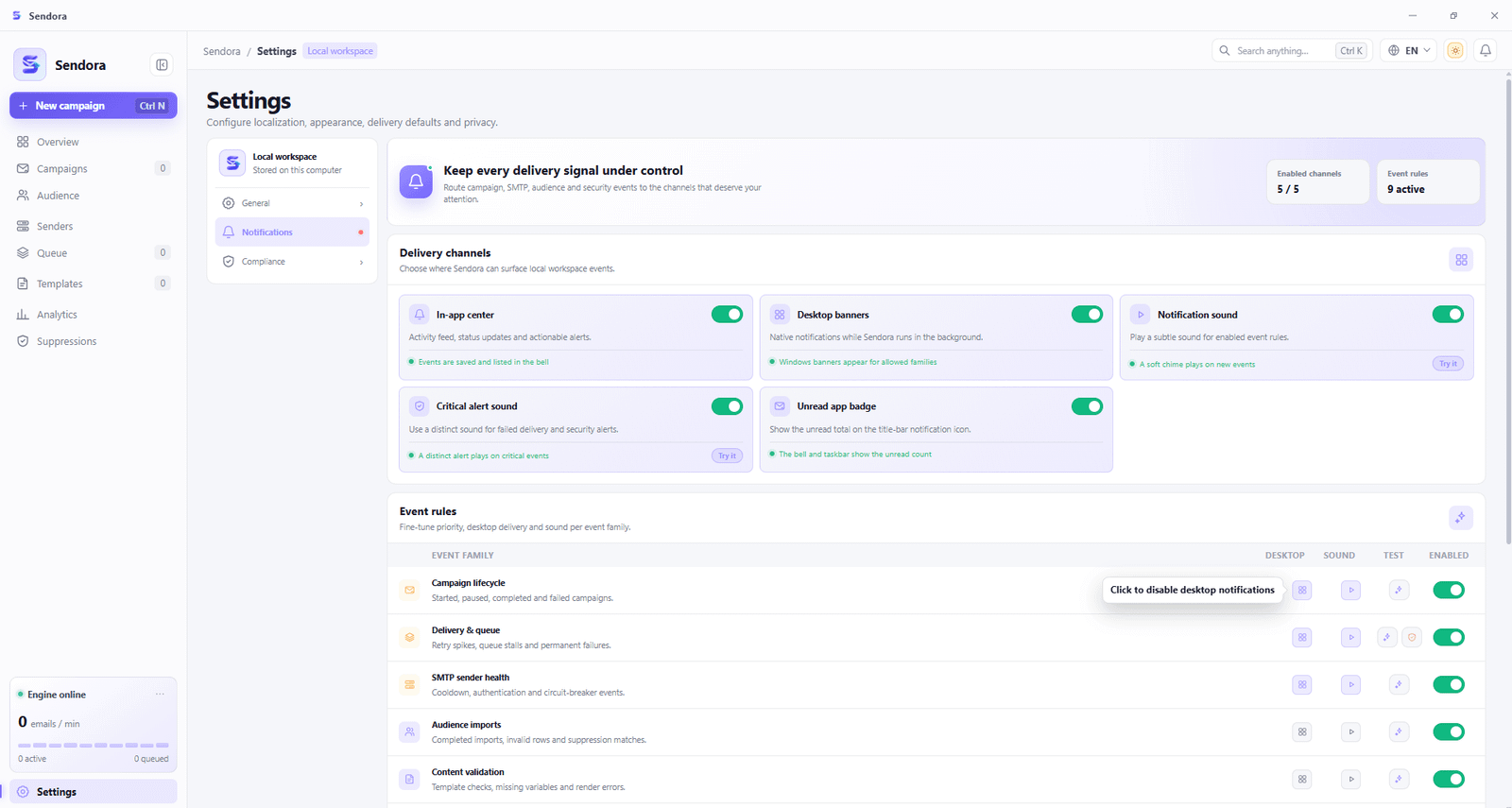Create a New campaign
This screenshot has width=1512, height=808.
click(93, 106)
